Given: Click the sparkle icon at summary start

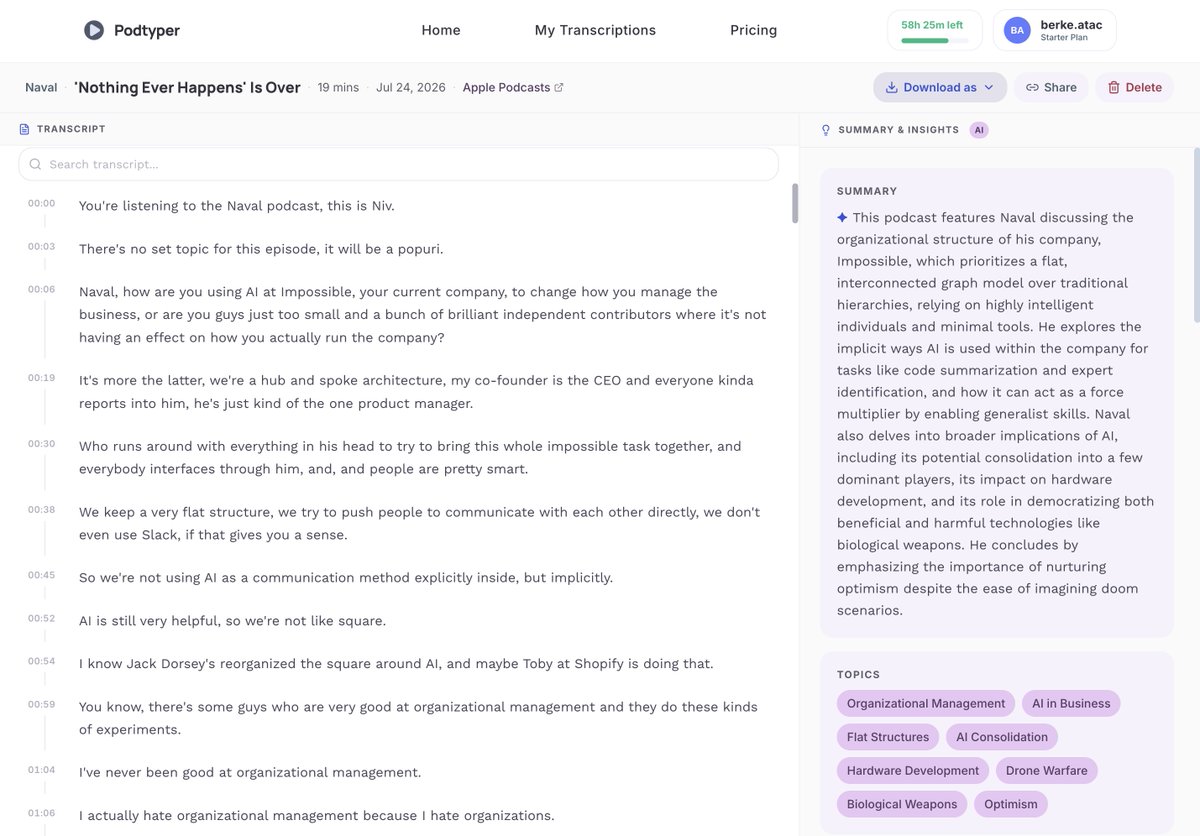Looking at the screenshot, I should 842,217.
